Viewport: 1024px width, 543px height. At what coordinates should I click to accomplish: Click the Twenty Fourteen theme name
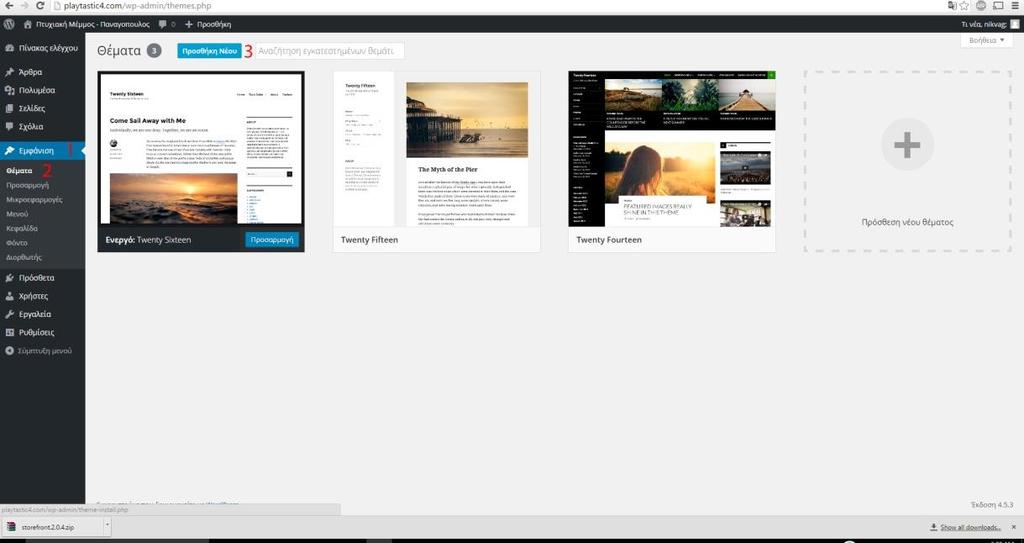(x=609, y=240)
